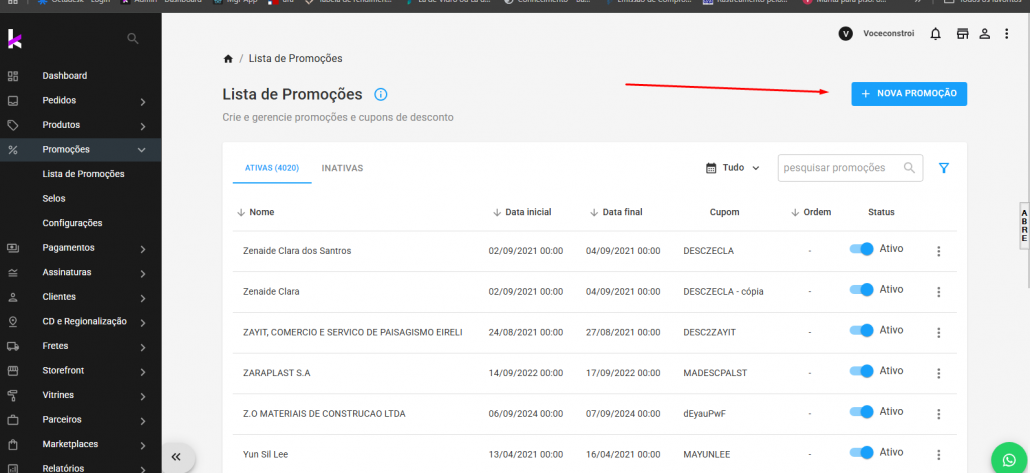Click the NOVA PROMOÇÃO button

pyautogui.click(x=908, y=93)
